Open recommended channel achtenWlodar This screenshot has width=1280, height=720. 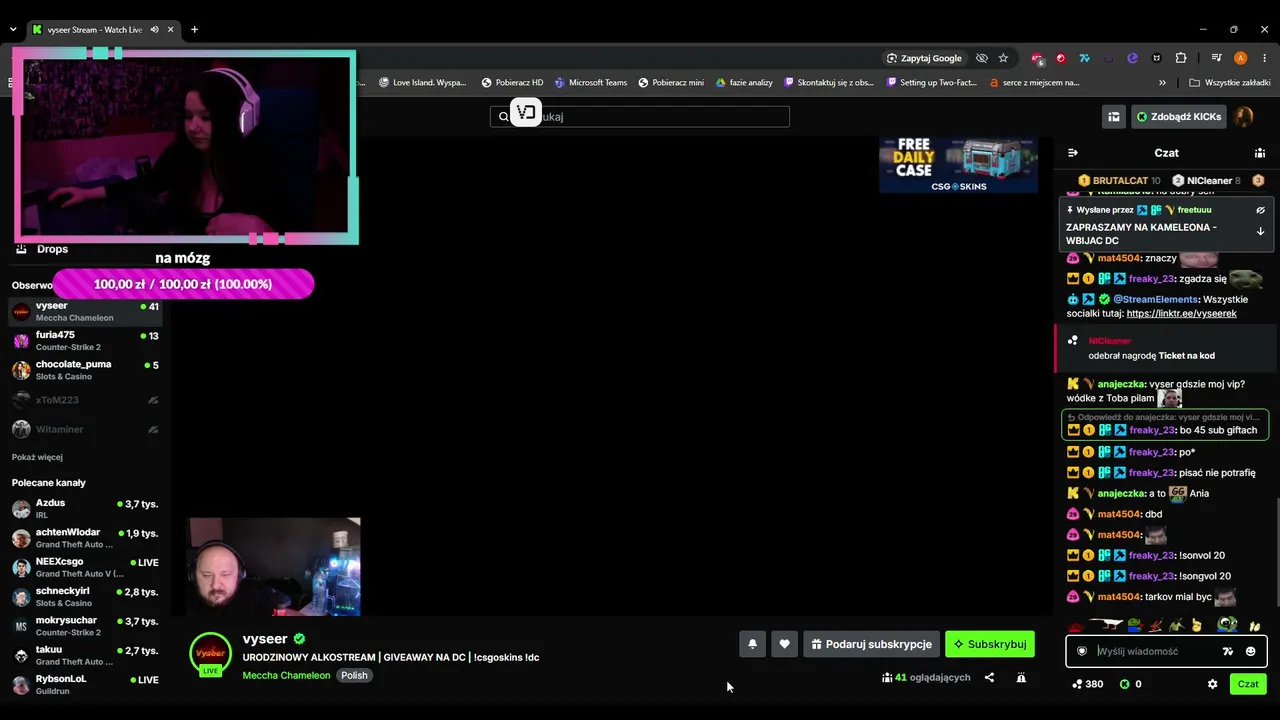[85, 538]
